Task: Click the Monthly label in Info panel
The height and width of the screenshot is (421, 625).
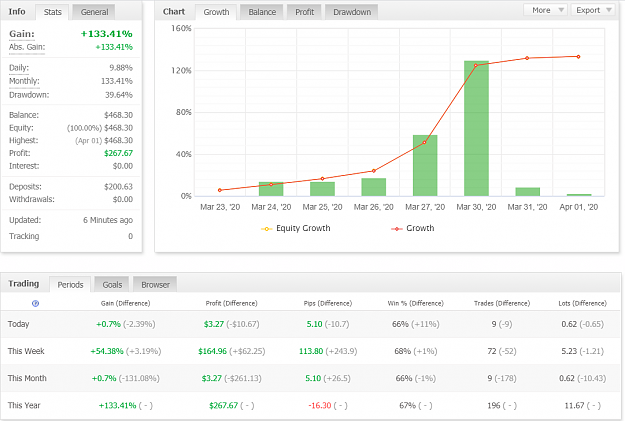Action: pyautogui.click(x=24, y=81)
